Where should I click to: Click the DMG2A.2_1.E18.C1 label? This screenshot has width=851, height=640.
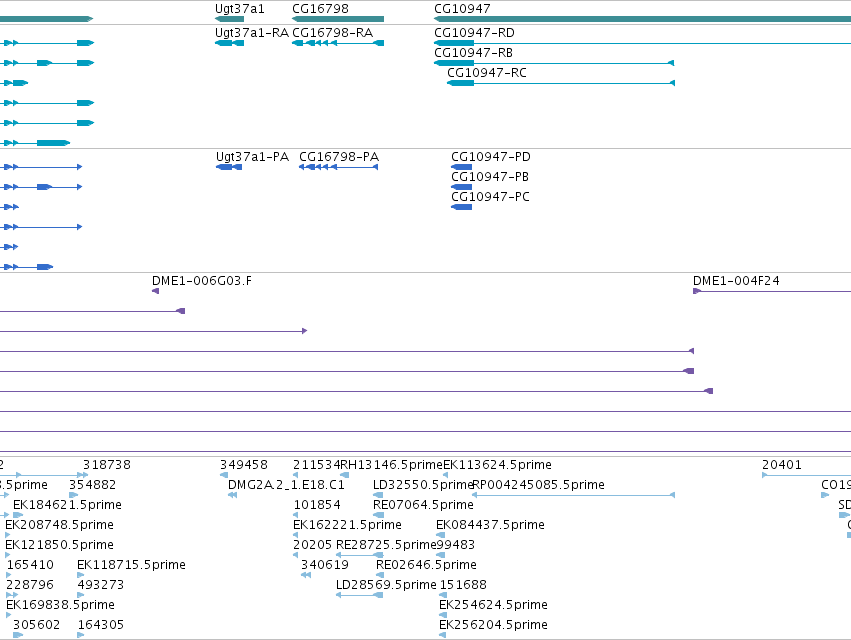(286, 485)
